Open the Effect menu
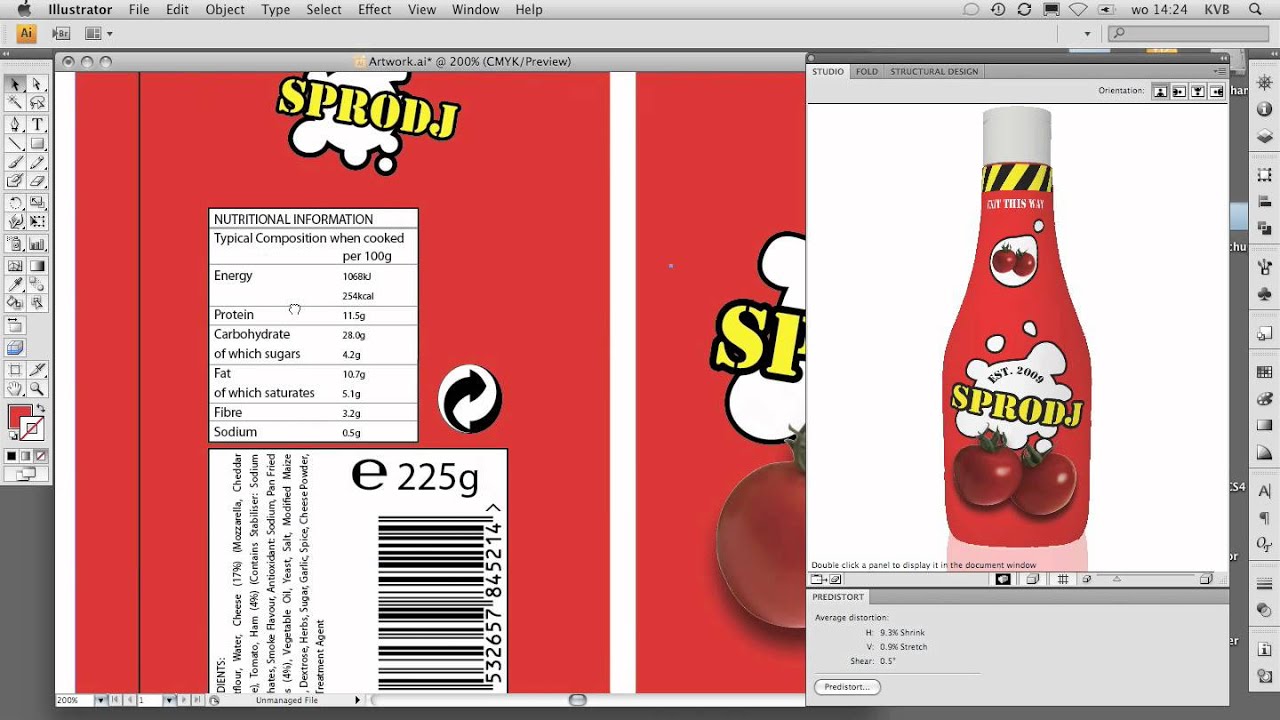The width and height of the screenshot is (1280, 720). 375,10
